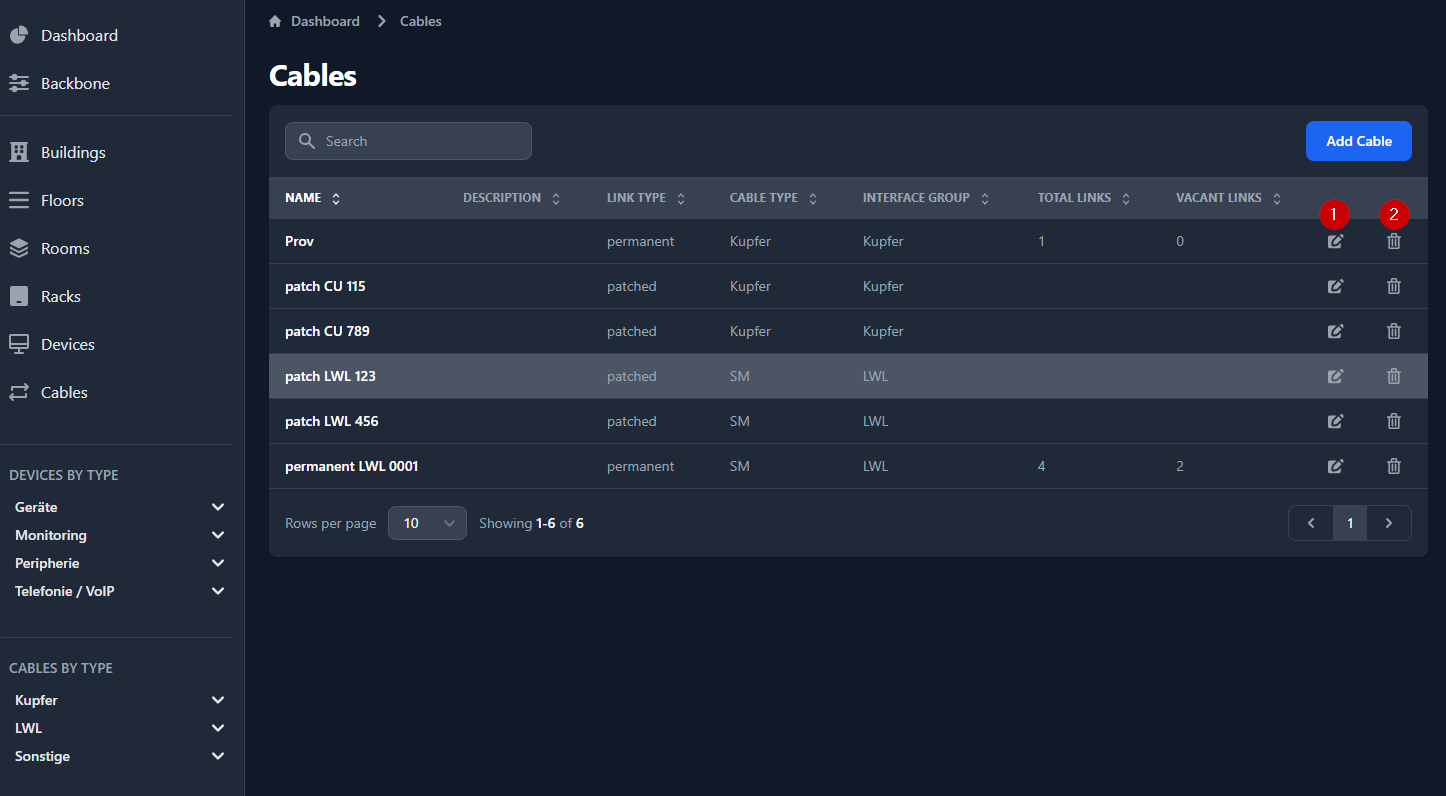The image size is (1446, 796).
Task: Click the Search input field
Action: (408, 141)
